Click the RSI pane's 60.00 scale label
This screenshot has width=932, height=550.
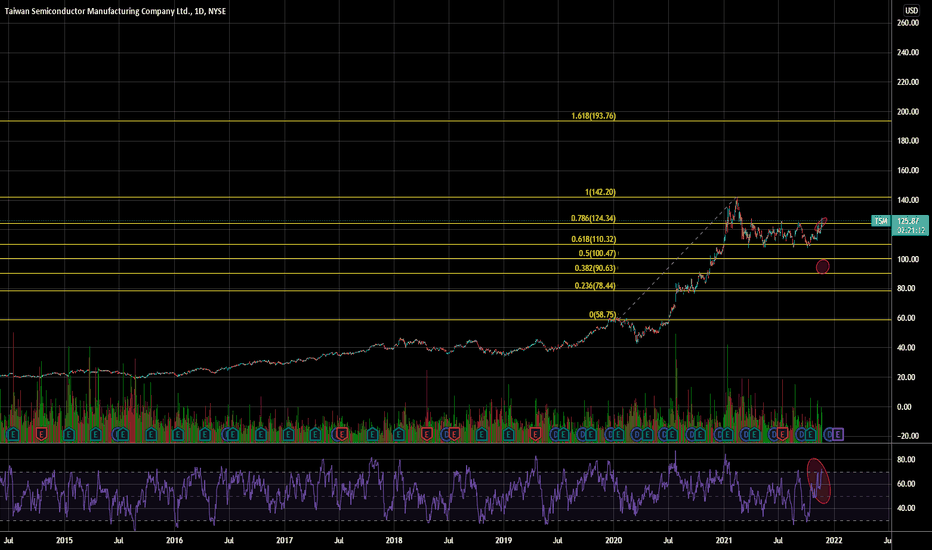pyautogui.click(x=906, y=484)
